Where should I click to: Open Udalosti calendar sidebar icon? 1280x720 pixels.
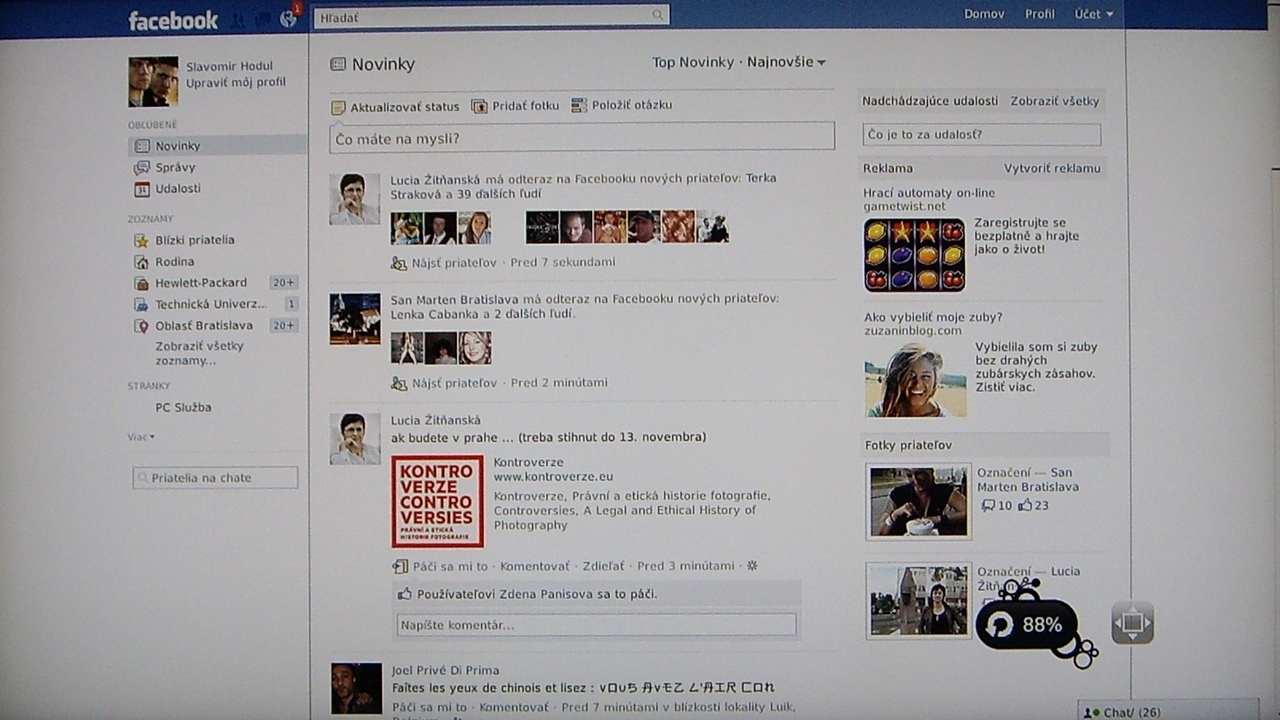[141, 189]
